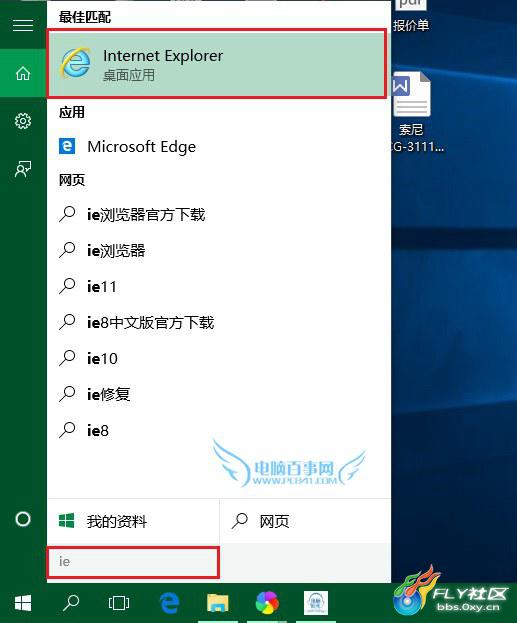Open the Windows Start button
Viewport: 517px width, 623px height.
(23, 603)
